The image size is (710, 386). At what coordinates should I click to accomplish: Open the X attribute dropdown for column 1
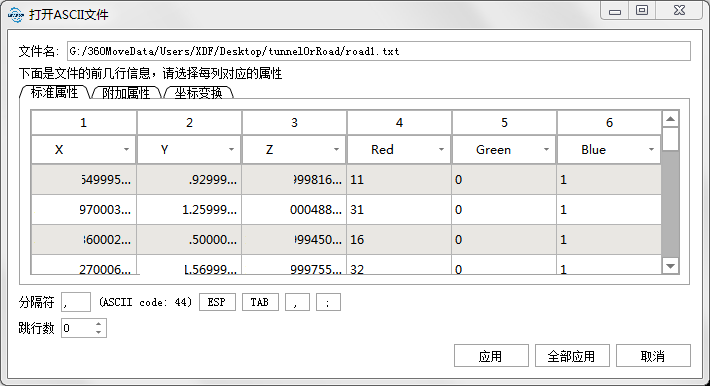[84, 150]
